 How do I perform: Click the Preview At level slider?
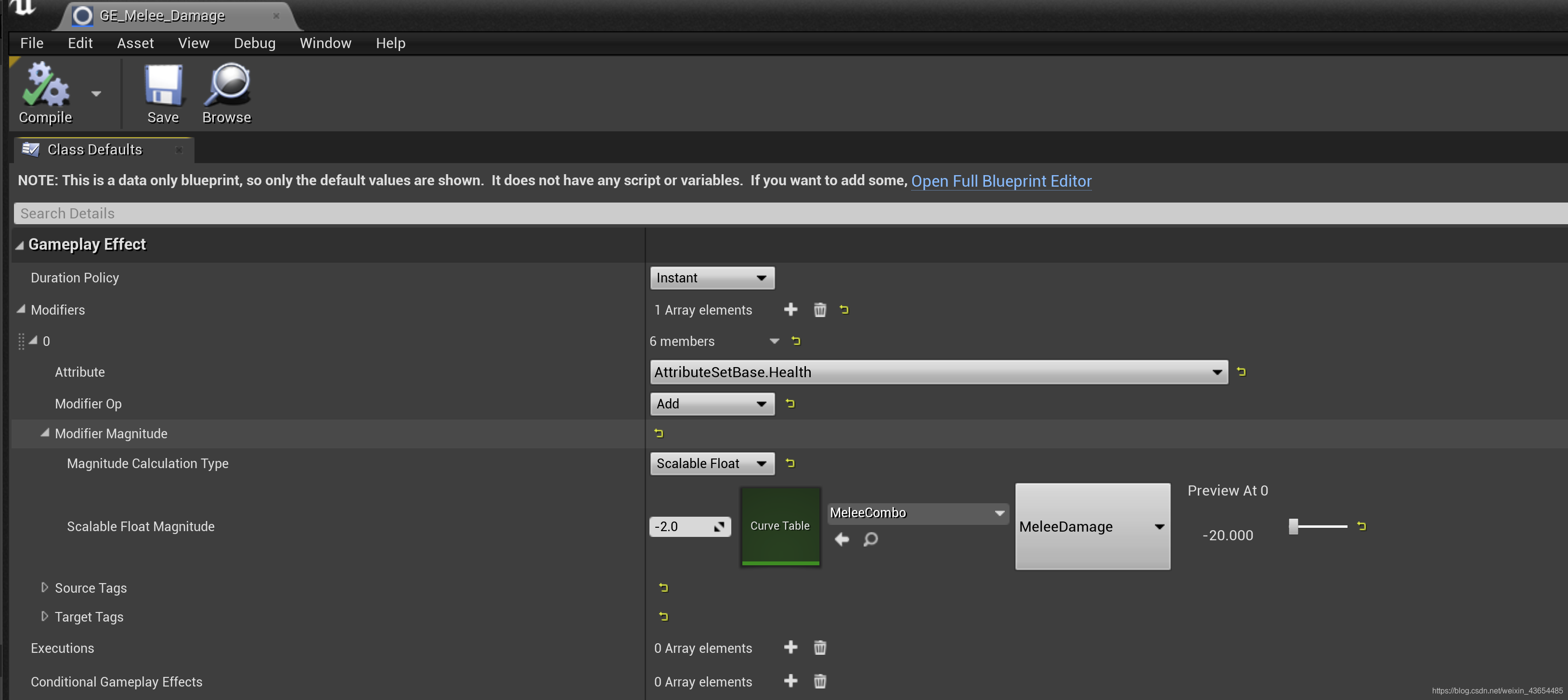1318,526
